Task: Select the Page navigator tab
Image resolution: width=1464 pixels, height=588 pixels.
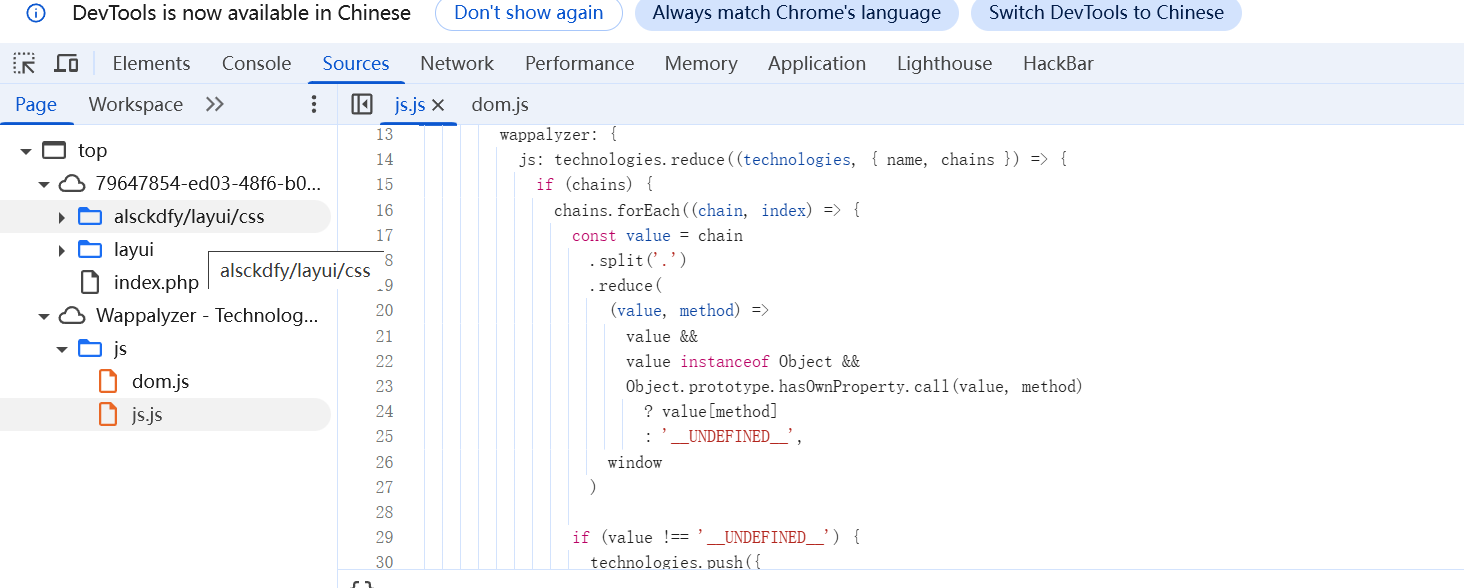Action: [36, 104]
